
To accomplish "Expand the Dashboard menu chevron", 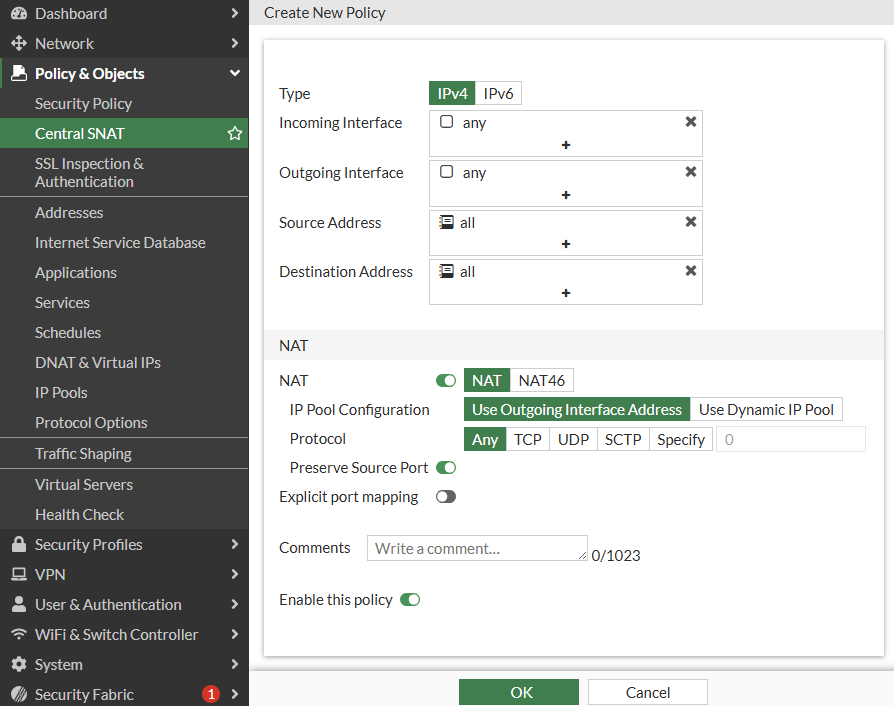I will 234,13.
